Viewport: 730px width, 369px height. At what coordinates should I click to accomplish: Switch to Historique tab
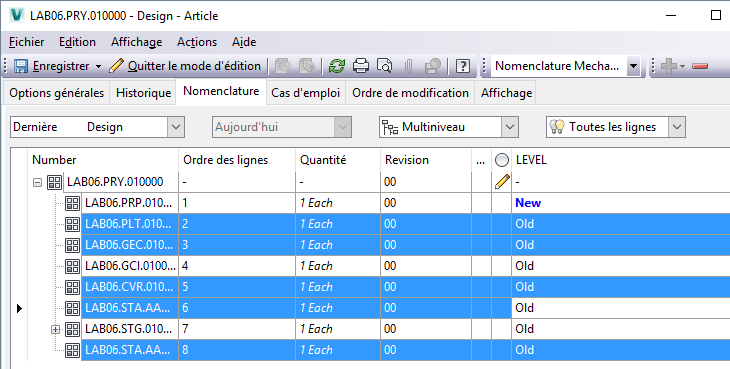click(143, 93)
